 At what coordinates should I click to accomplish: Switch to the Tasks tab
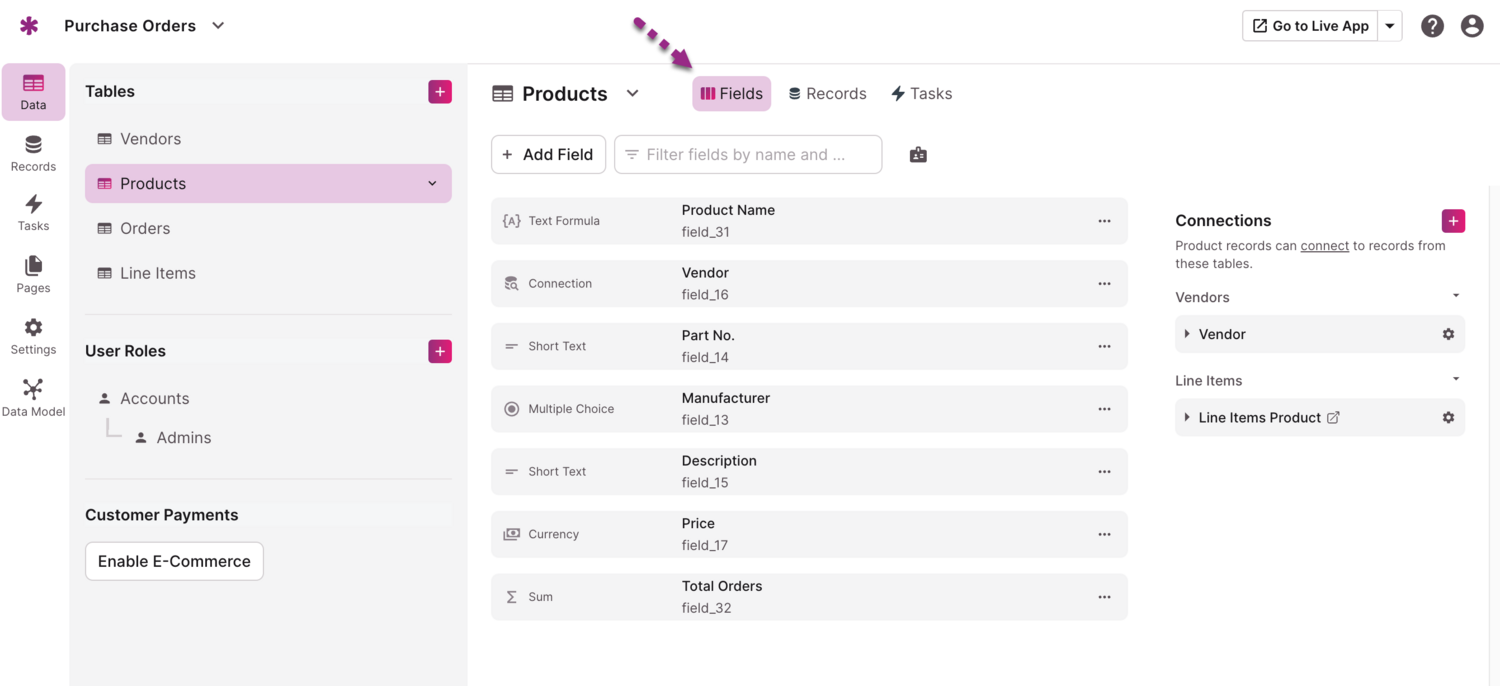coord(921,94)
